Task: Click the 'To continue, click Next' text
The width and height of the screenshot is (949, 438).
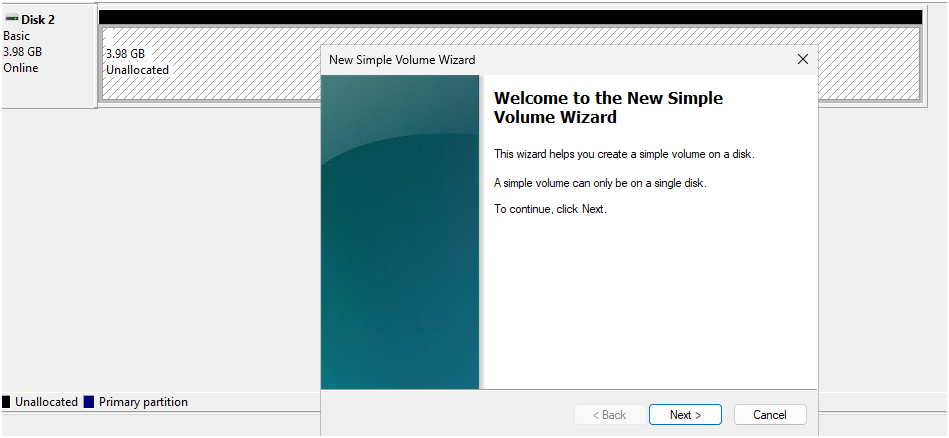Action: [550, 209]
